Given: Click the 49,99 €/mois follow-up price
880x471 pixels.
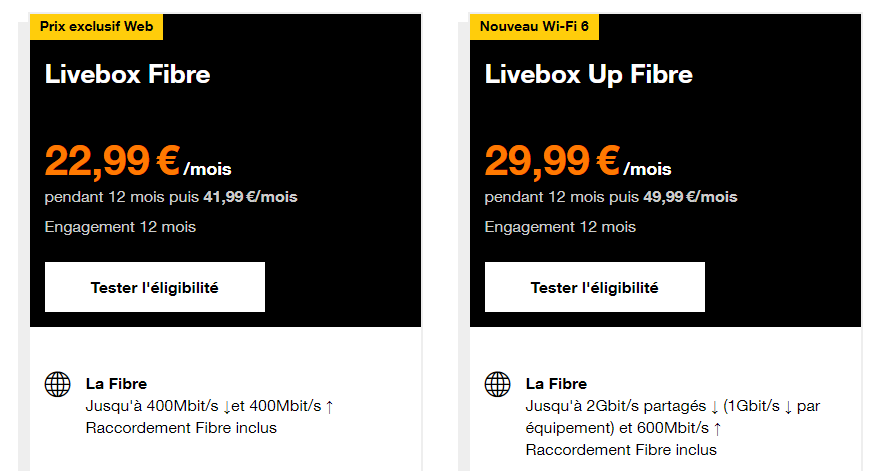Looking at the screenshot, I should 690,197.
